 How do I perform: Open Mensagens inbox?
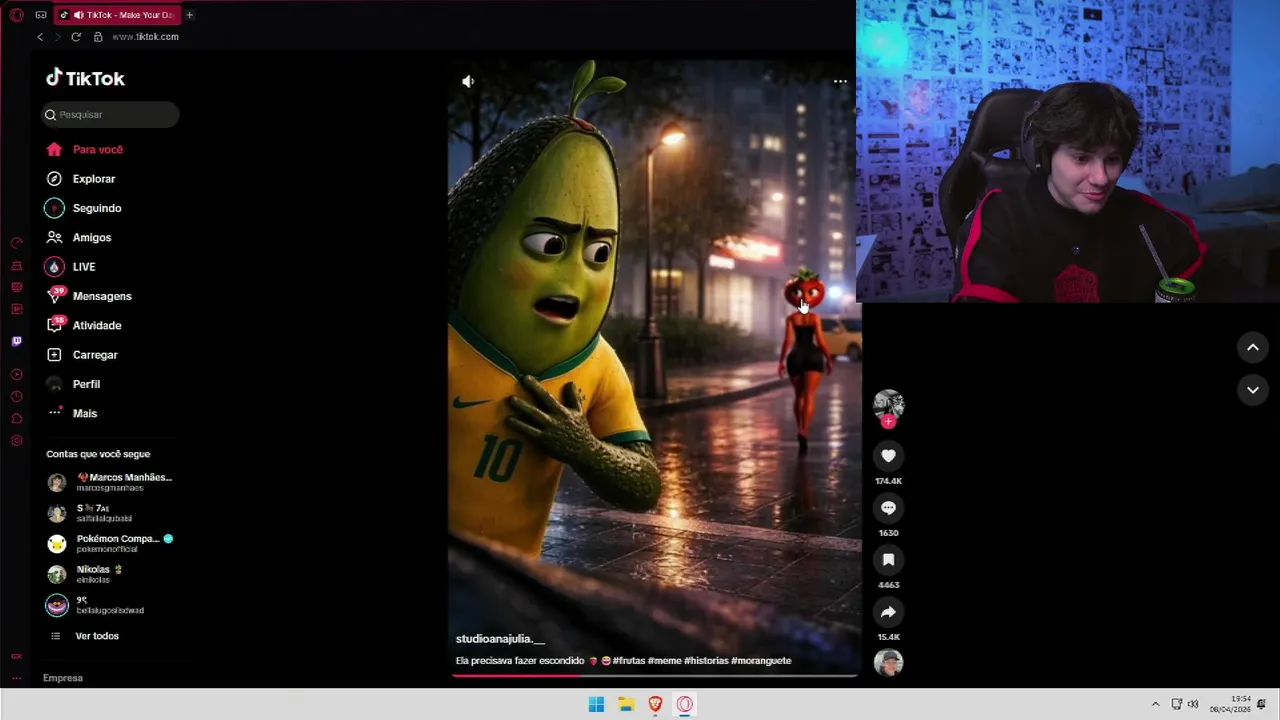pos(89,296)
